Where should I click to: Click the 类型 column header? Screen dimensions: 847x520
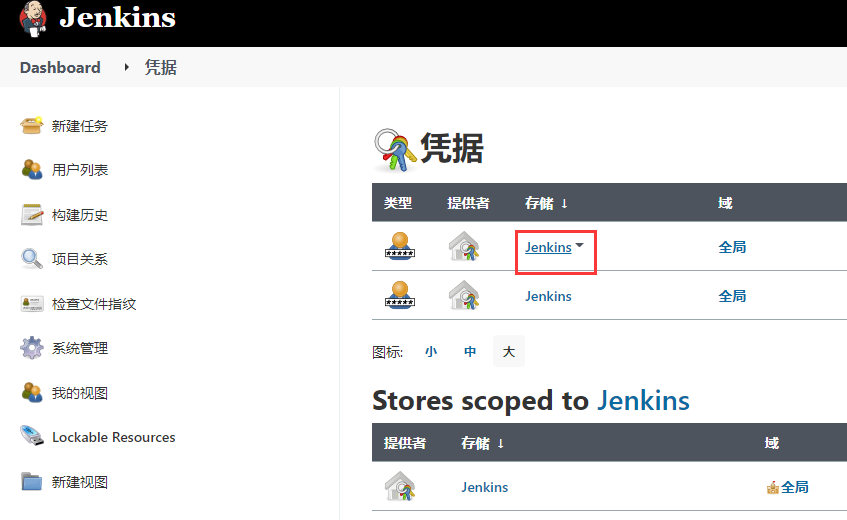(x=398, y=203)
